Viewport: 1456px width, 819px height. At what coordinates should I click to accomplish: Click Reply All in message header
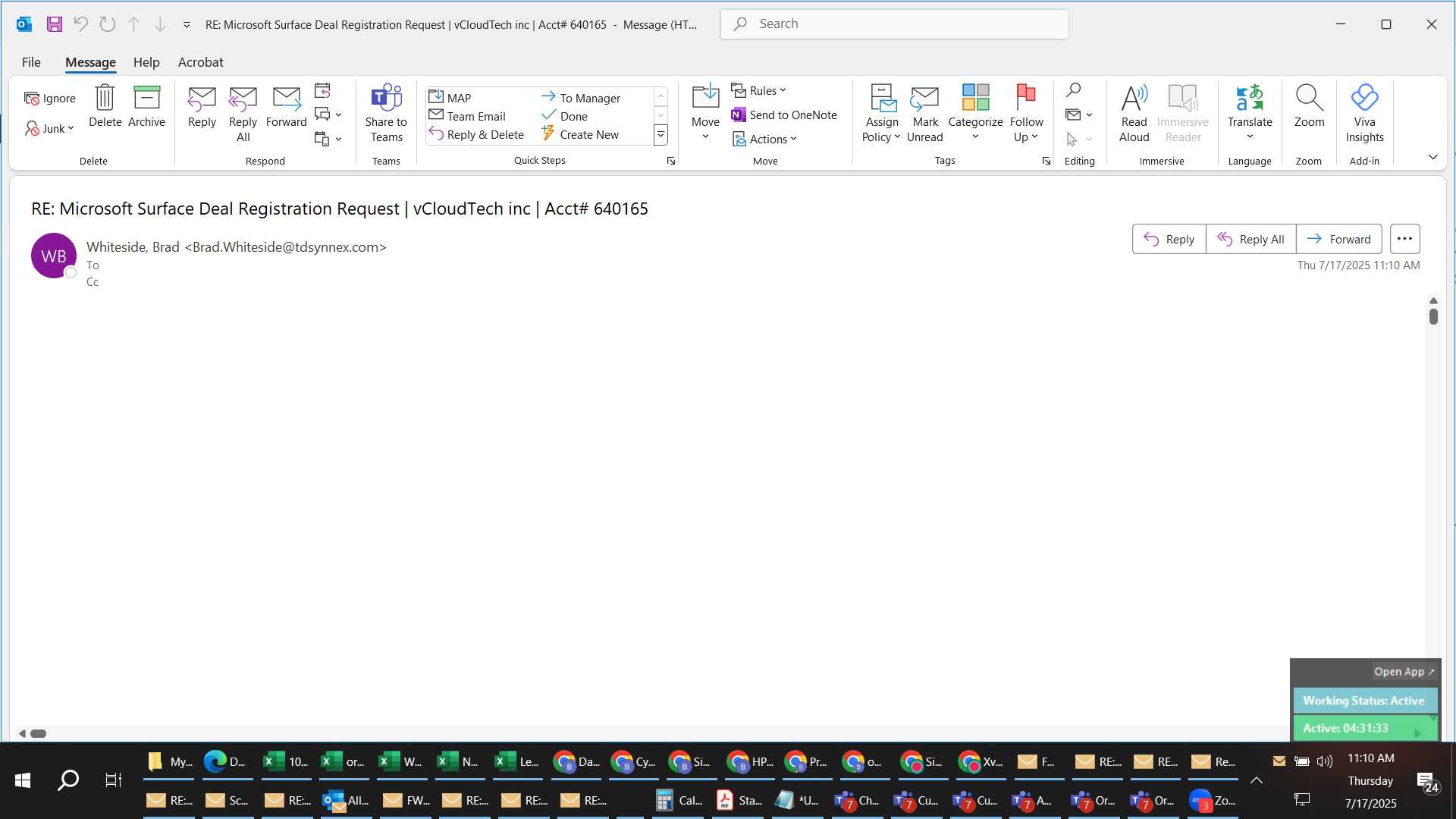1250,239
